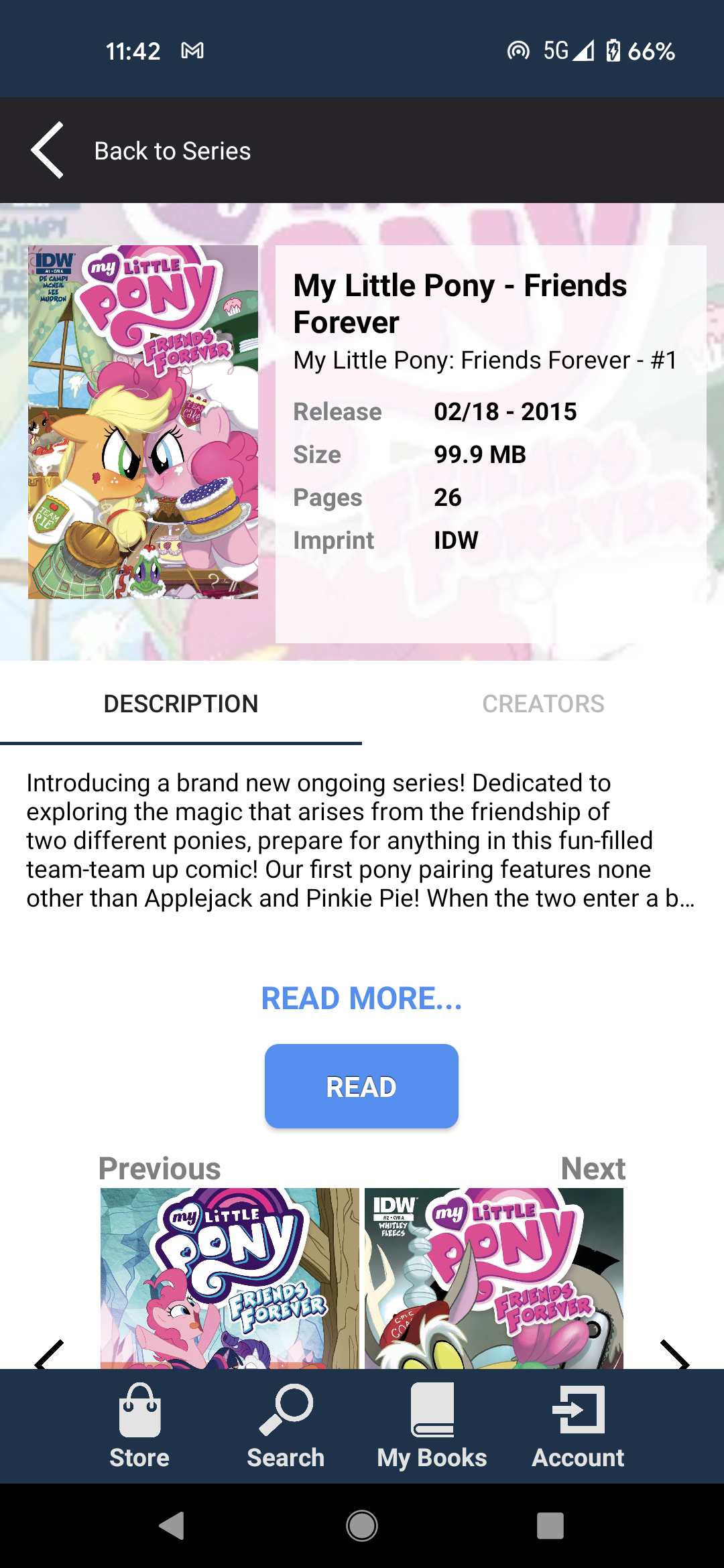Click the Back to Series text
Viewport: 724px width, 1568px height.
[x=172, y=151]
